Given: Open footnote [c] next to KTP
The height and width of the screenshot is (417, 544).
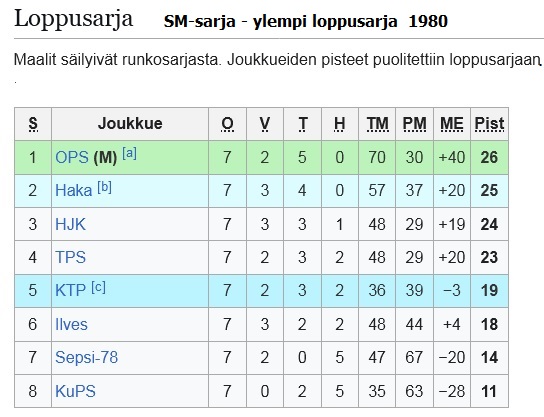Looking at the screenshot, I should pos(99,287).
